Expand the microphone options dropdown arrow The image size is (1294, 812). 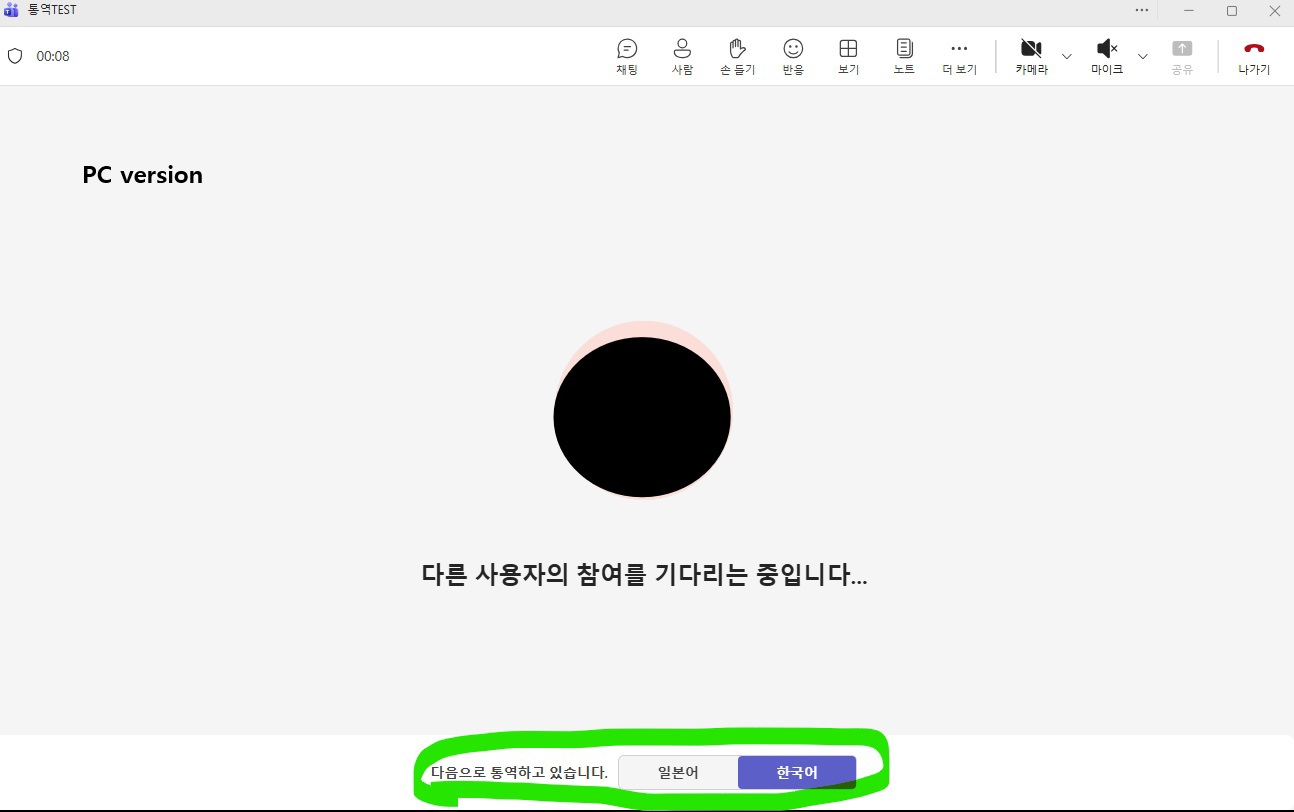1142,56
